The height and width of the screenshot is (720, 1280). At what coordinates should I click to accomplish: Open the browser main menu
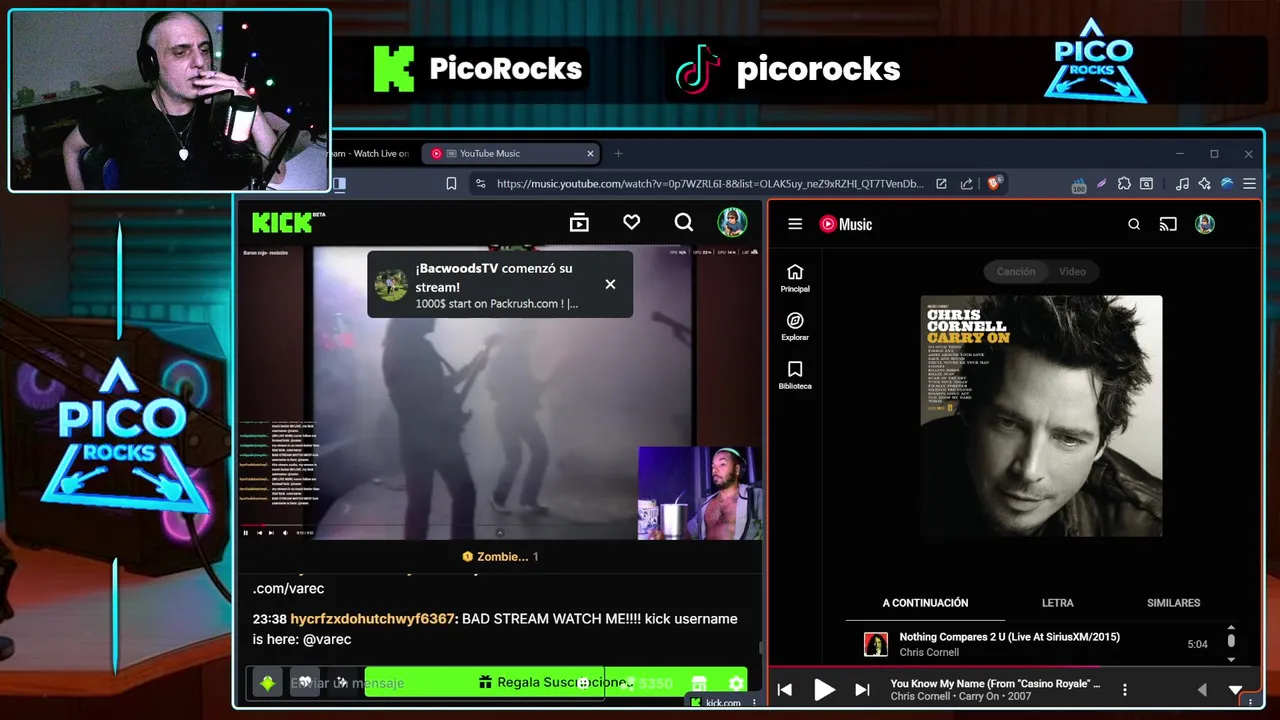pos(1249,184)
